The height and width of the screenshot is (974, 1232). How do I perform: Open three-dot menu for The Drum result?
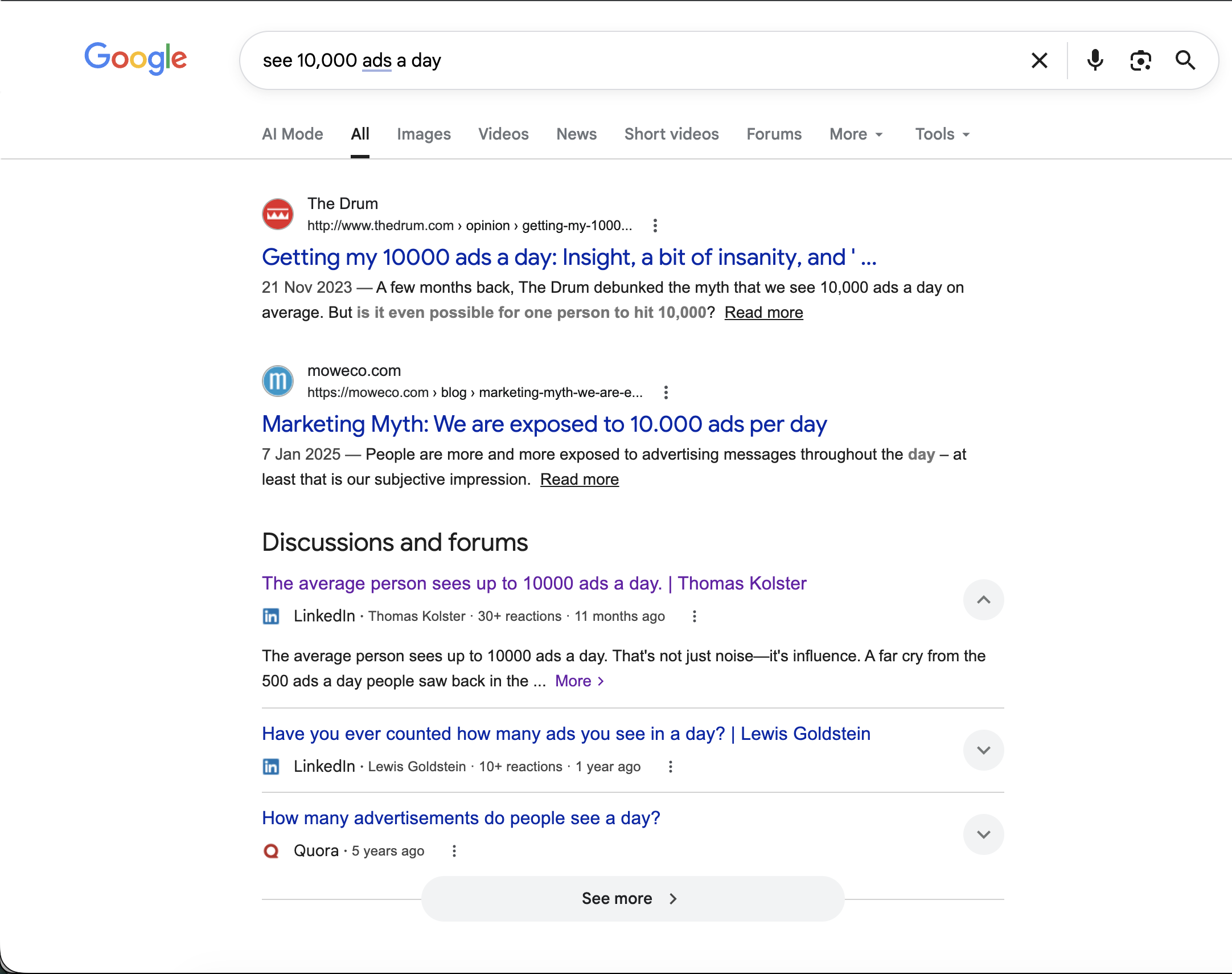pos(655,226)
